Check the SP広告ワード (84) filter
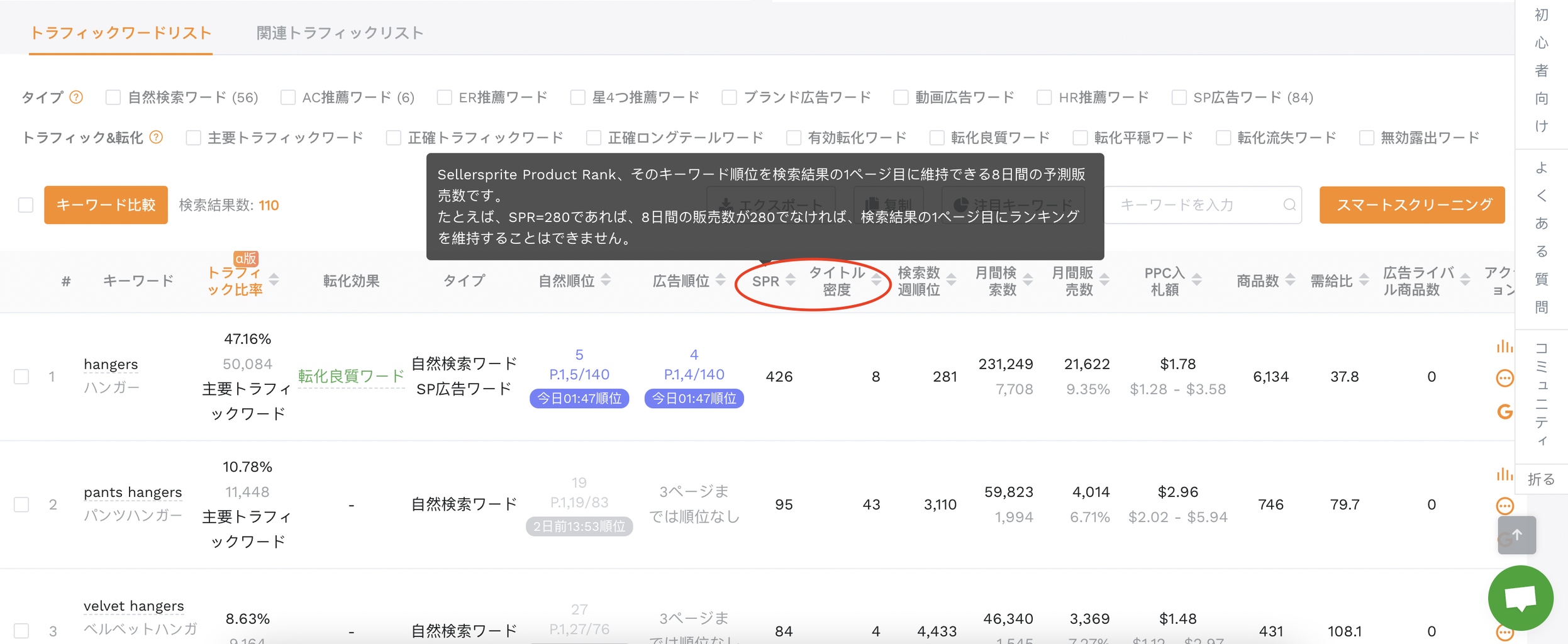 1179,97
